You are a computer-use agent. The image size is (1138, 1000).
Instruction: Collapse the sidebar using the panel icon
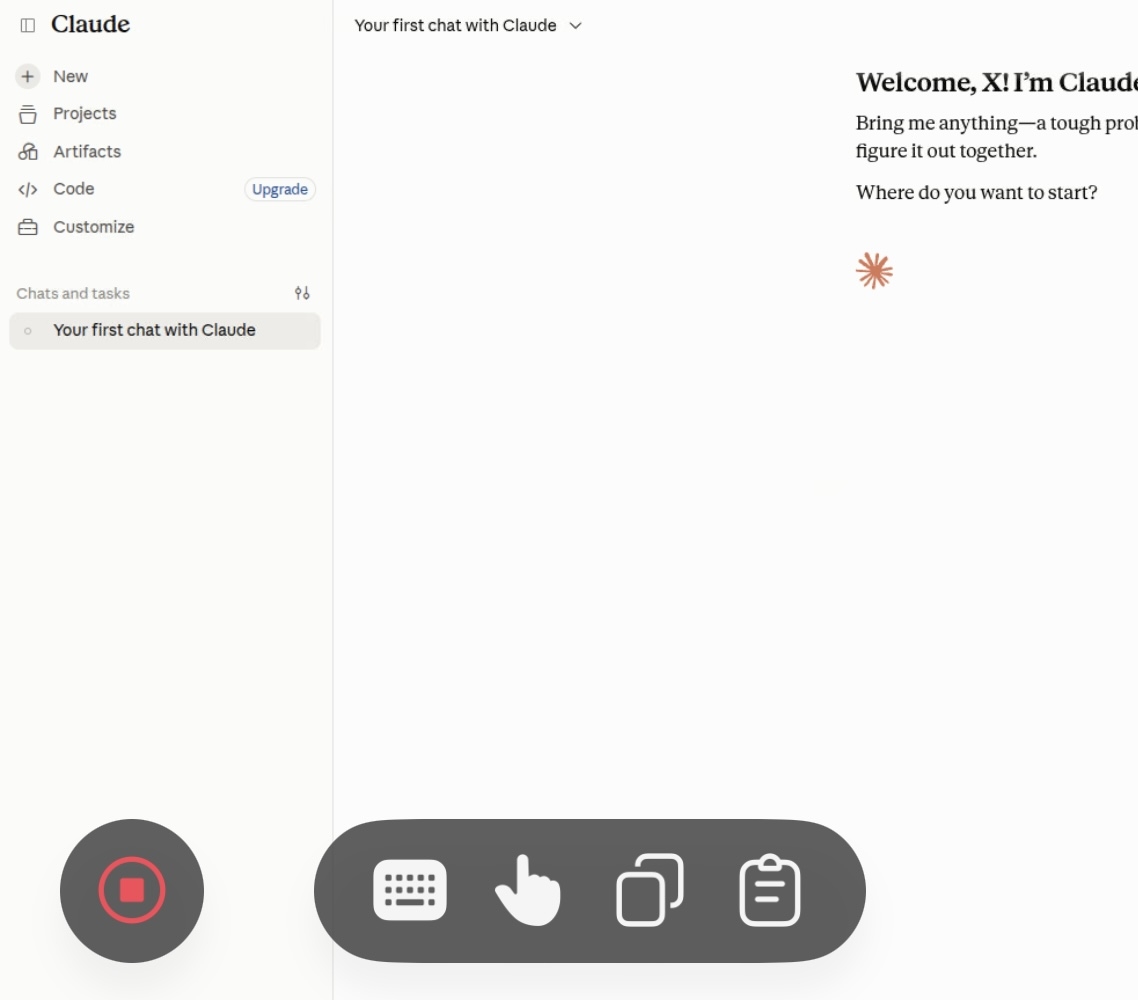point(28,25)
